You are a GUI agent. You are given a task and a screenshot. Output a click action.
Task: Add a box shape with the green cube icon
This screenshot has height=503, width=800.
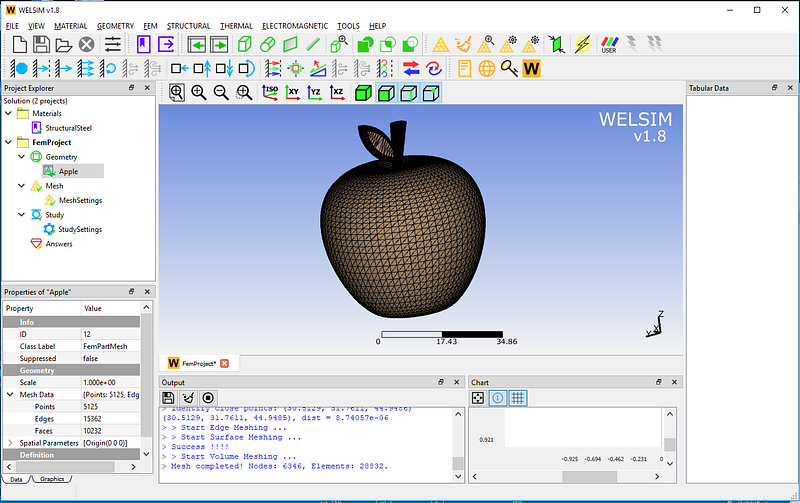tap(244, 44)
